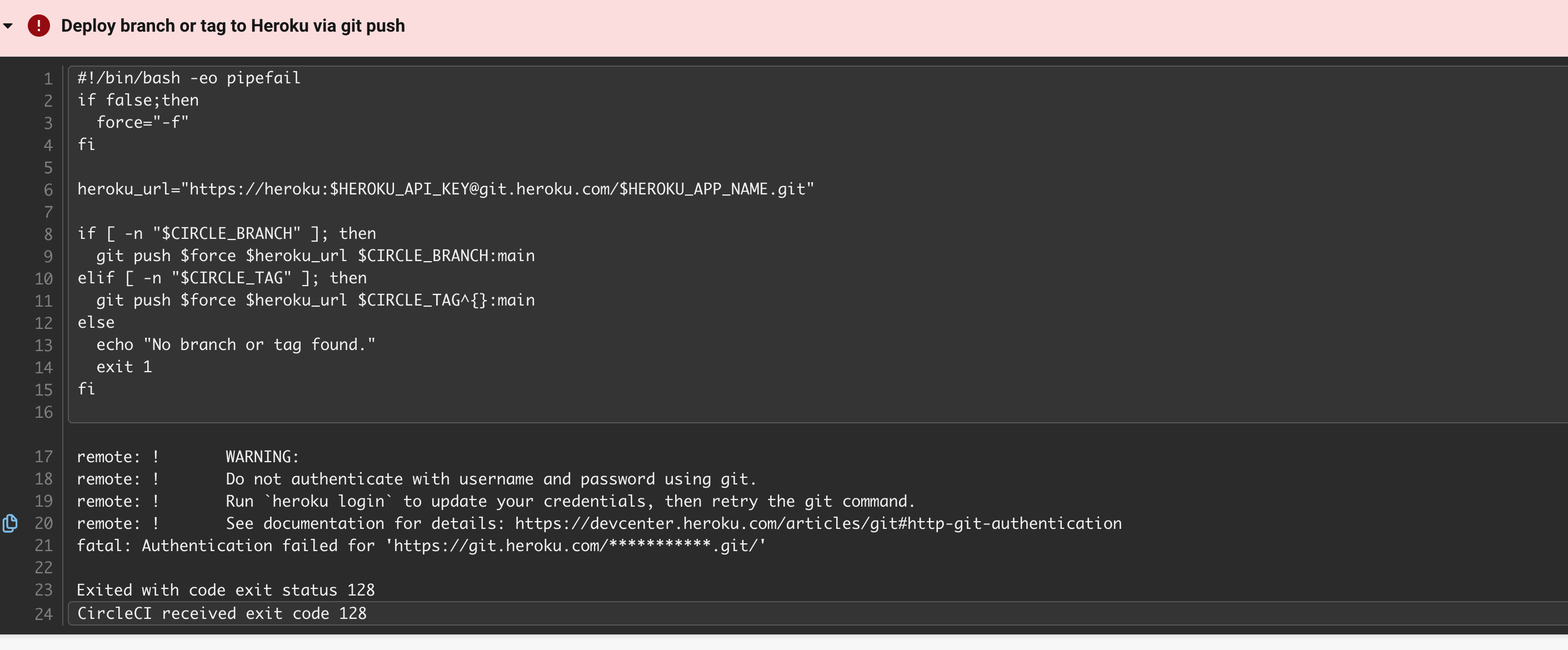Click line number 13 in the gutter

pos(43,345)
